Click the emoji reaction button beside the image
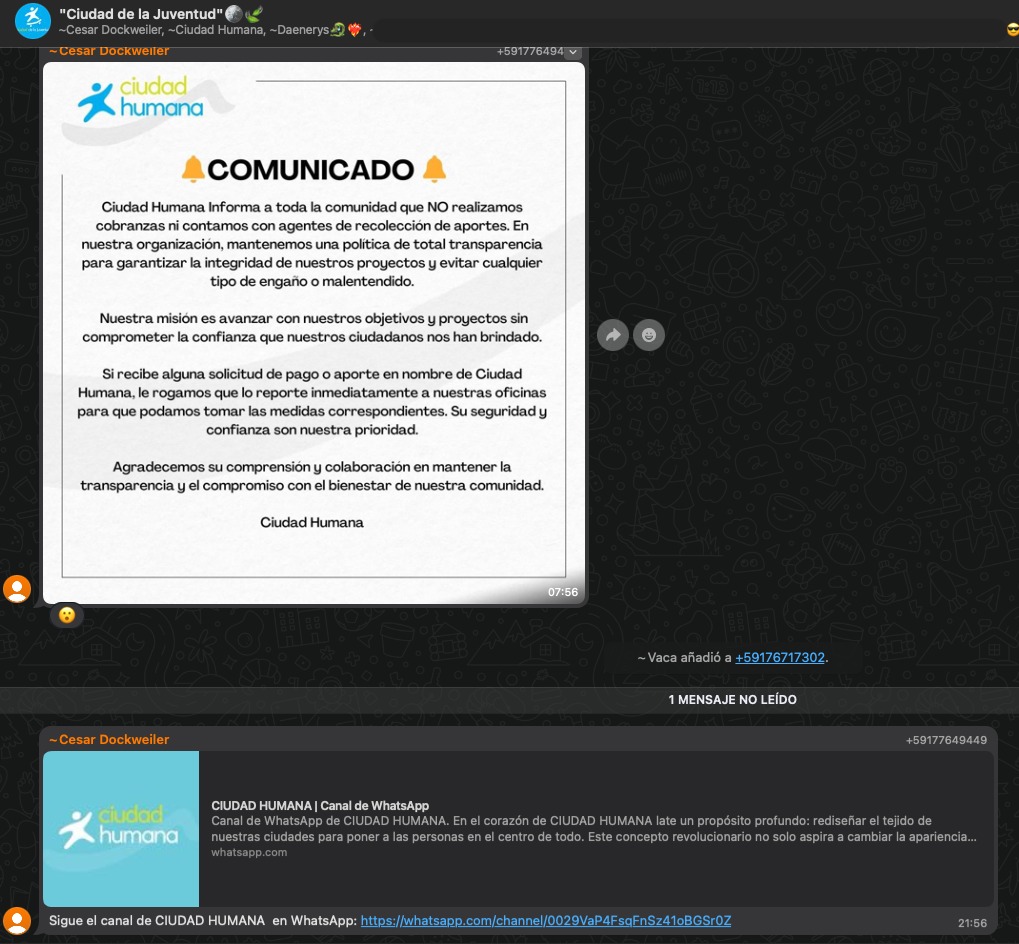The height and width of the screenshot is (944, 1019). pos(649,335)
